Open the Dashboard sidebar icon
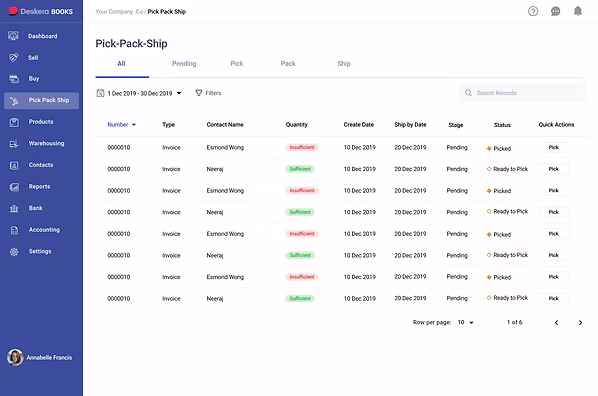 (x=13, y=36)
